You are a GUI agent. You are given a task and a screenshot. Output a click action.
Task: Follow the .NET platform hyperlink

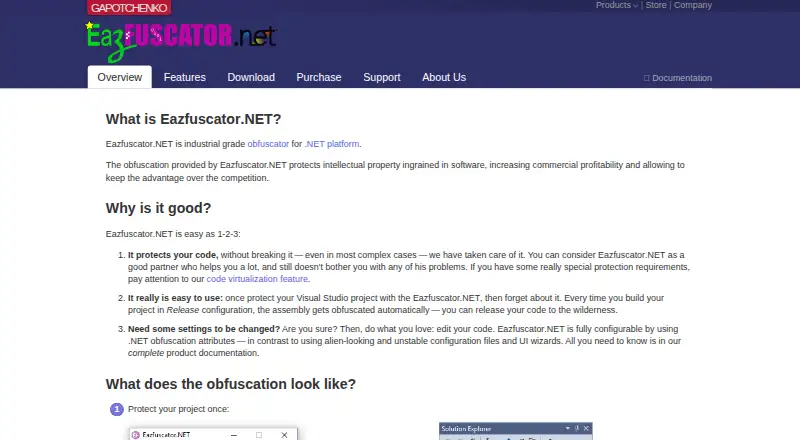pyautogui.click(x=332, y=144)
